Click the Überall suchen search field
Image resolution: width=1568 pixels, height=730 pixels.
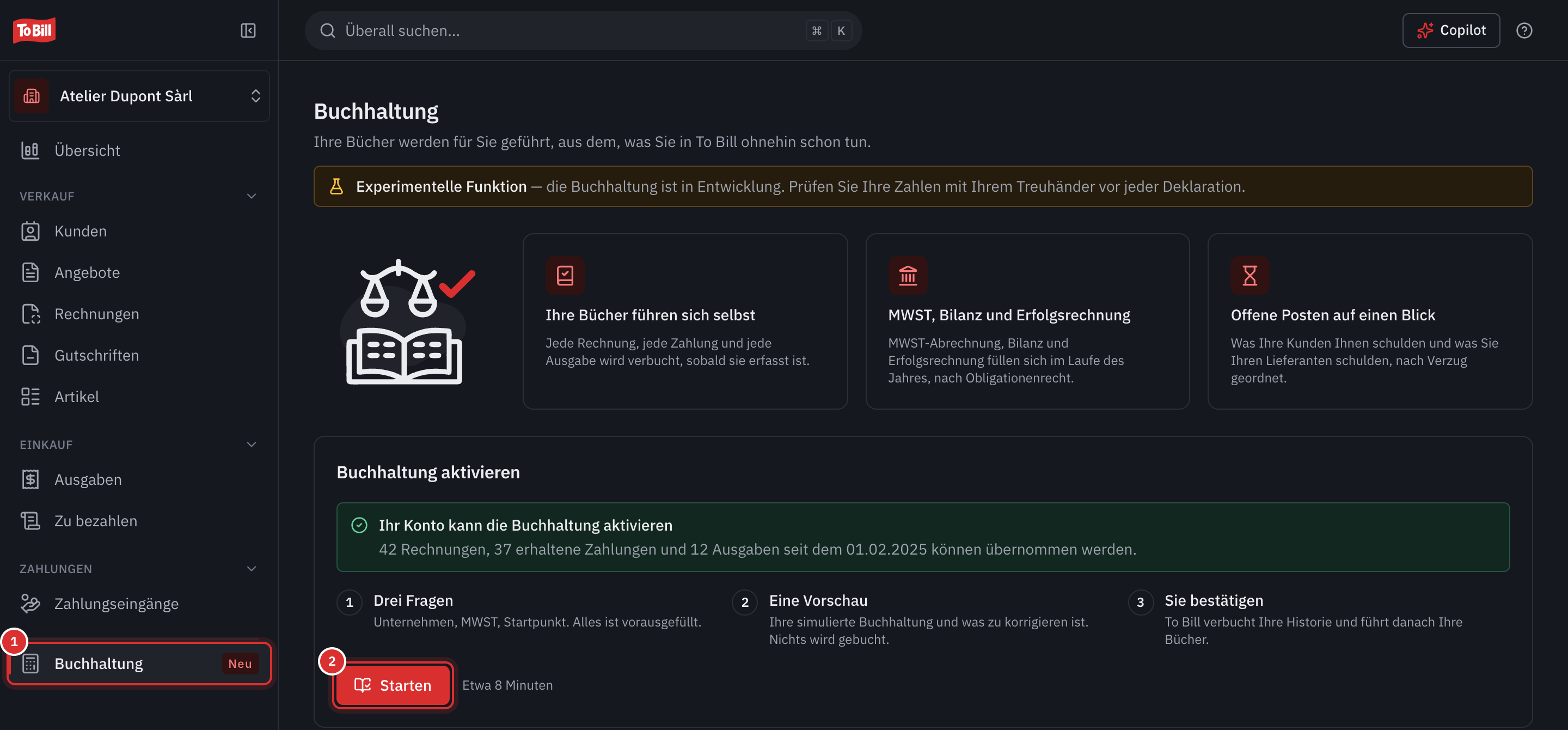(583, 31)
